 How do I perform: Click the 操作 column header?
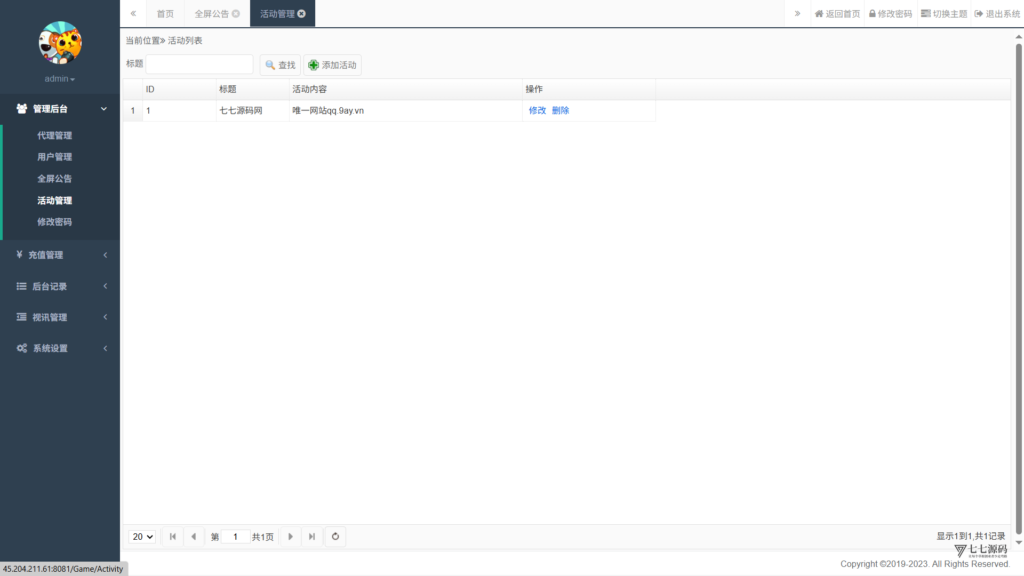(589, 89)
